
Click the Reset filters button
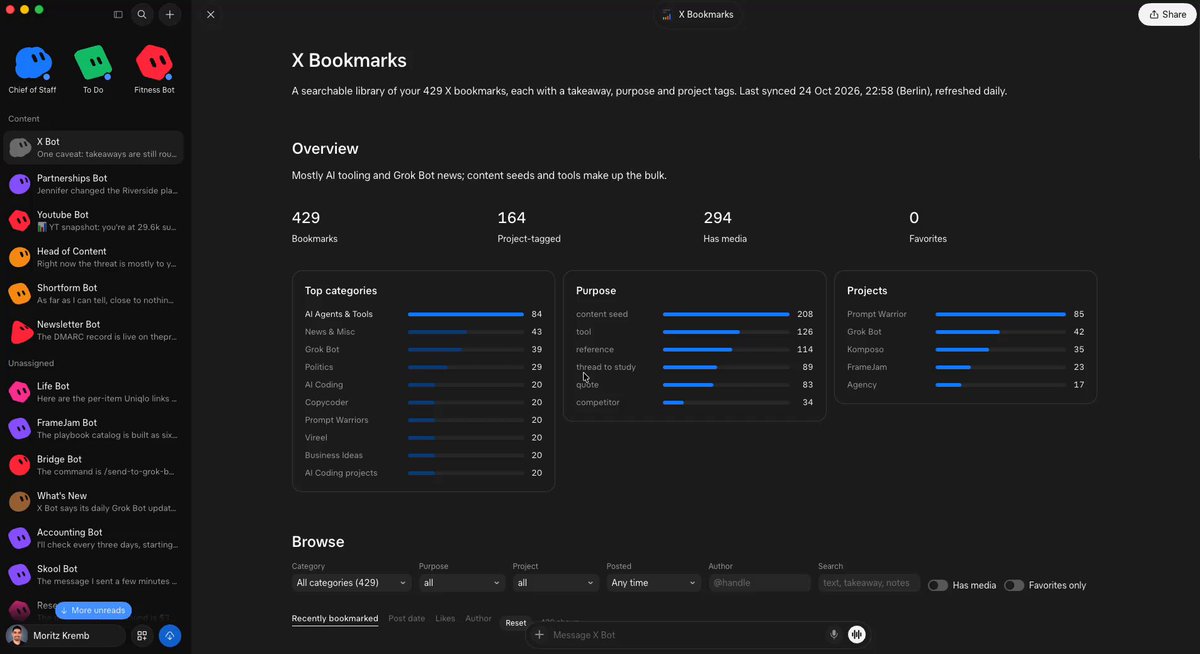tap(515, 623)
